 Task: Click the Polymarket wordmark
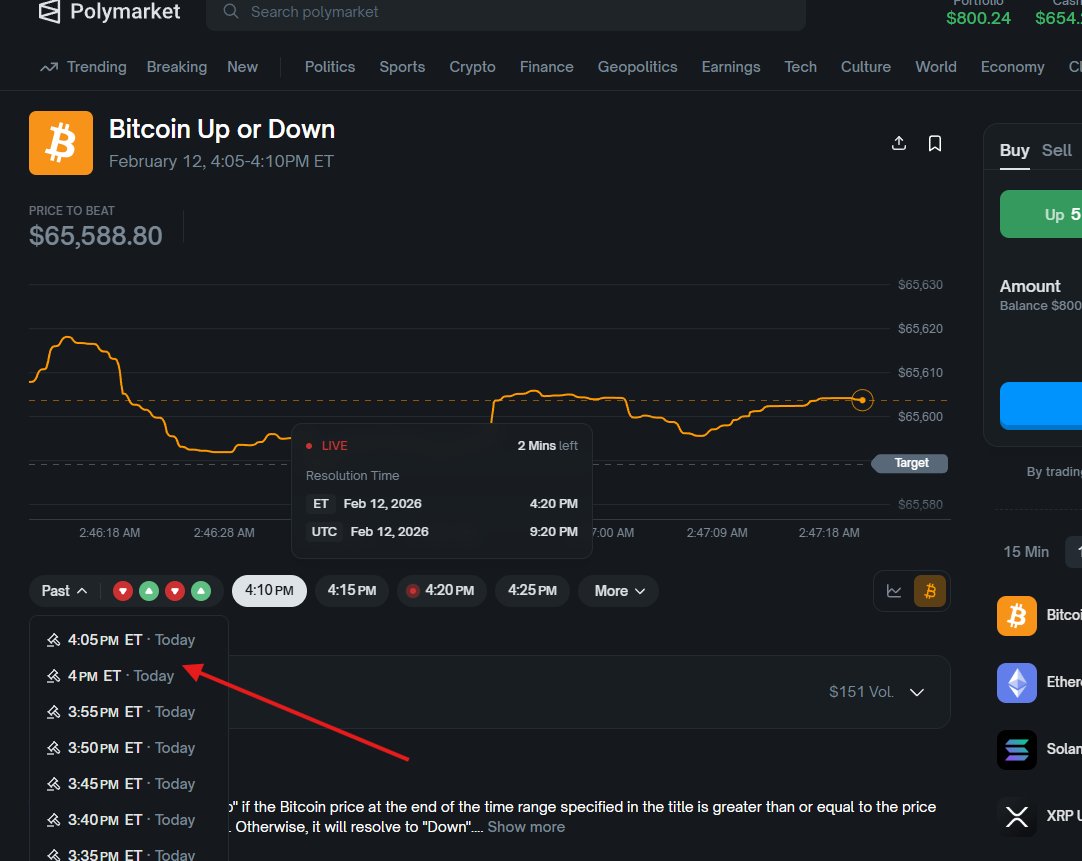[125, 11]
